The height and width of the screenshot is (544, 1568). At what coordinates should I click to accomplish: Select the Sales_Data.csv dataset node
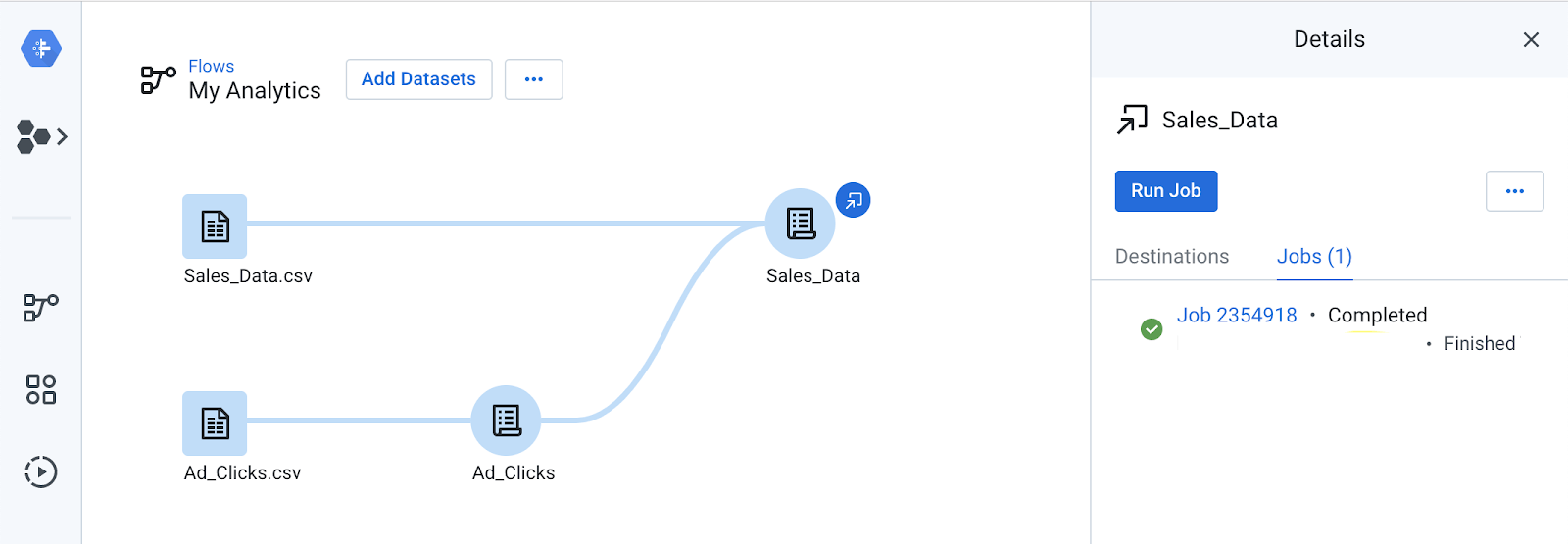tap(215, 226)
